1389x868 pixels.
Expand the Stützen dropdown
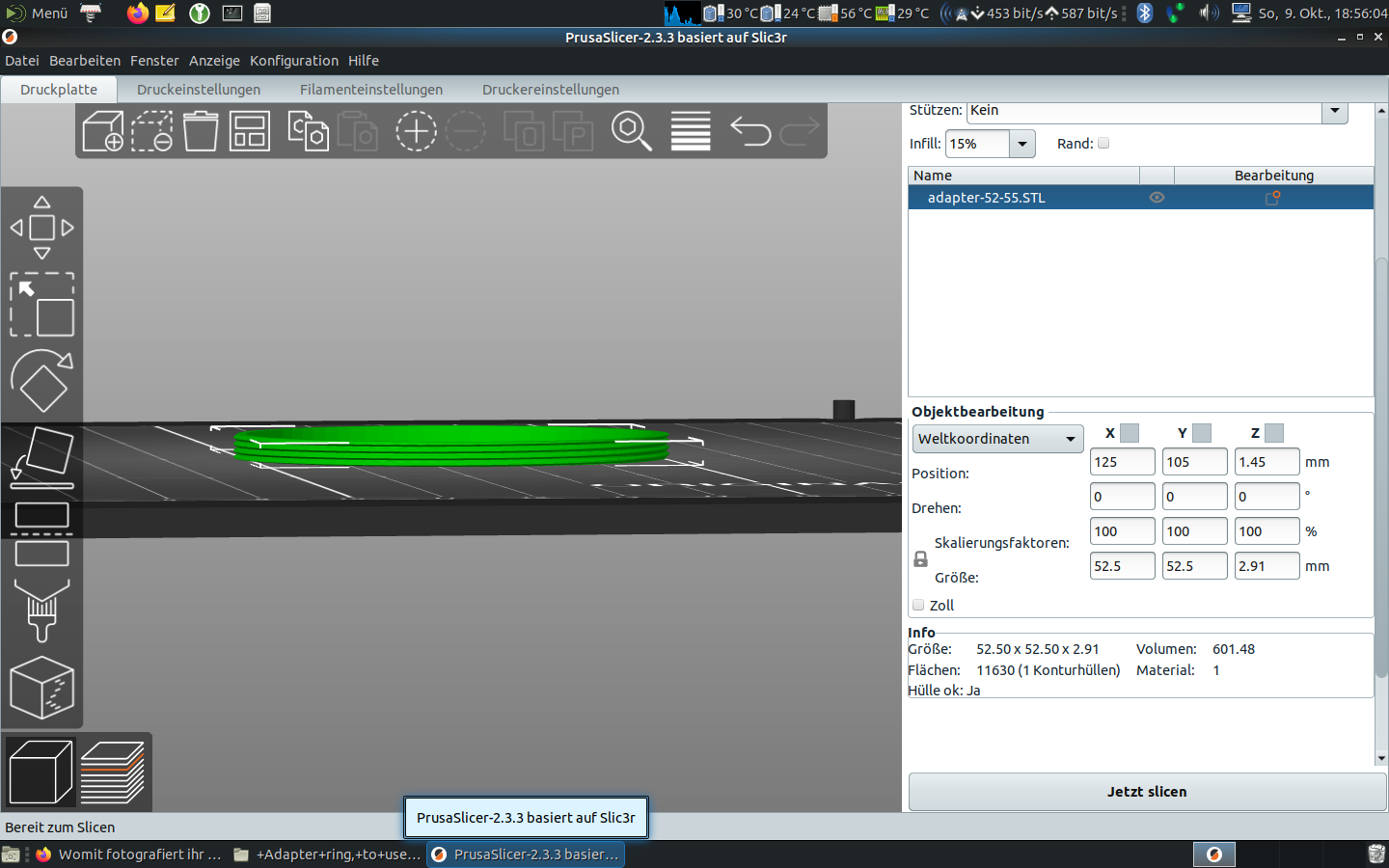(1335, 111)
